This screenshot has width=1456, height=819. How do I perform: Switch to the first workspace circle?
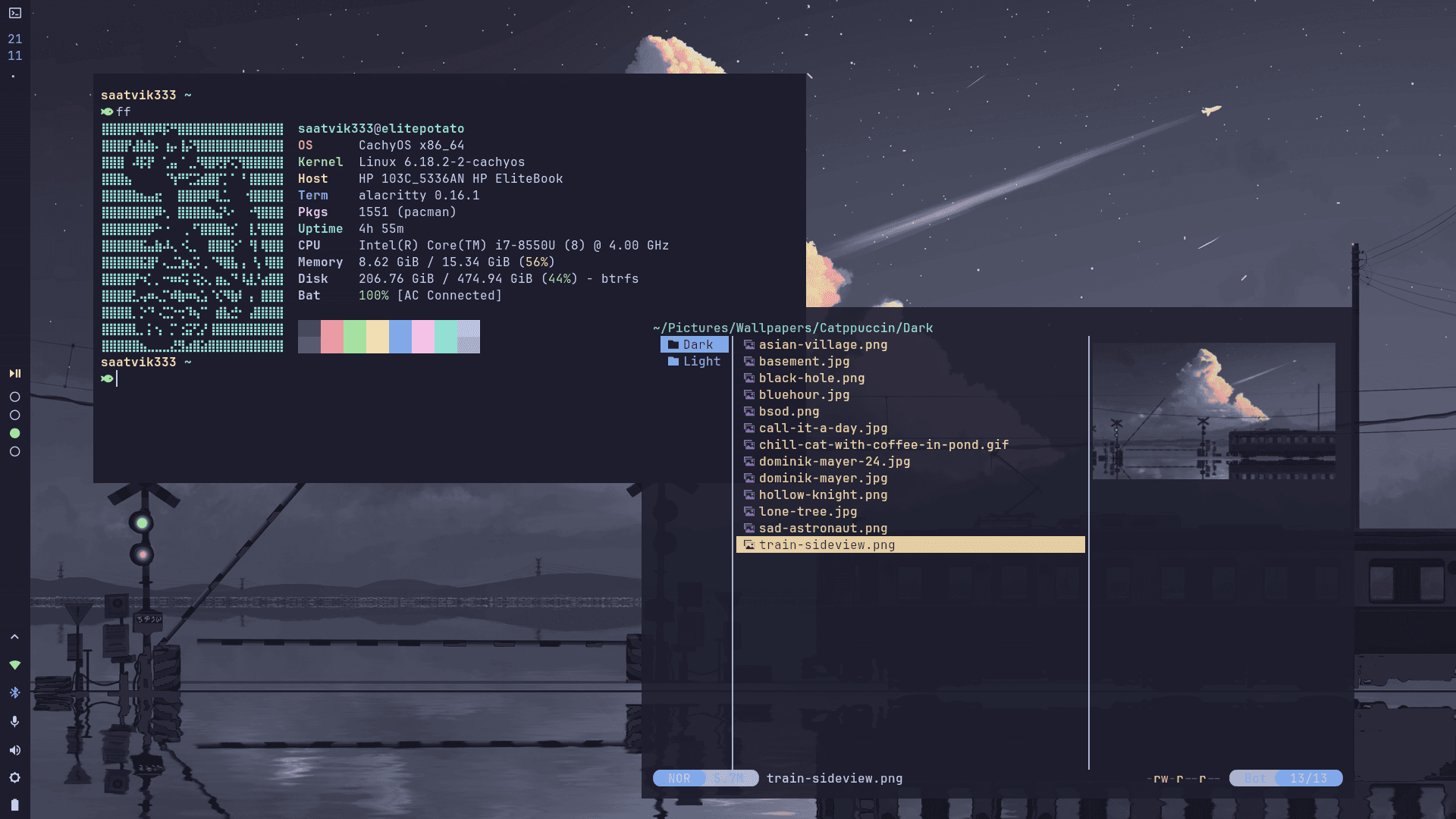(14, 397)
